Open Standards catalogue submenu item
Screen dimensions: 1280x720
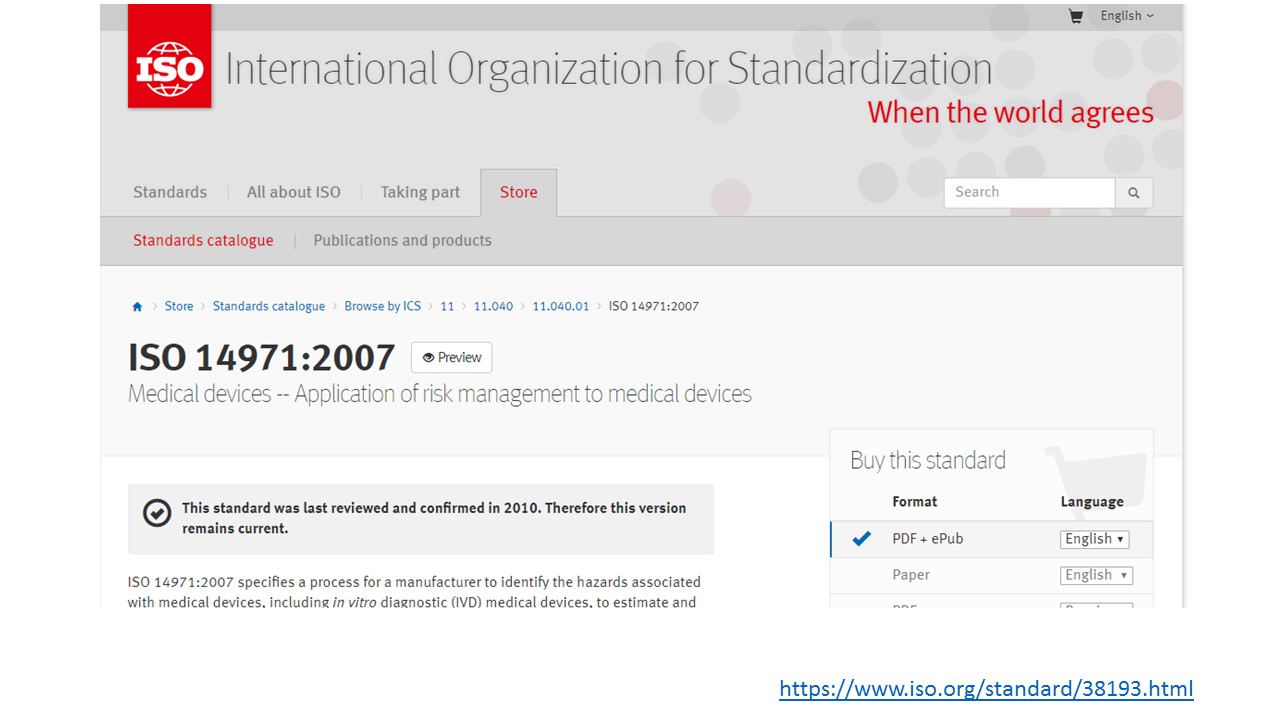(x=203, y=240)
